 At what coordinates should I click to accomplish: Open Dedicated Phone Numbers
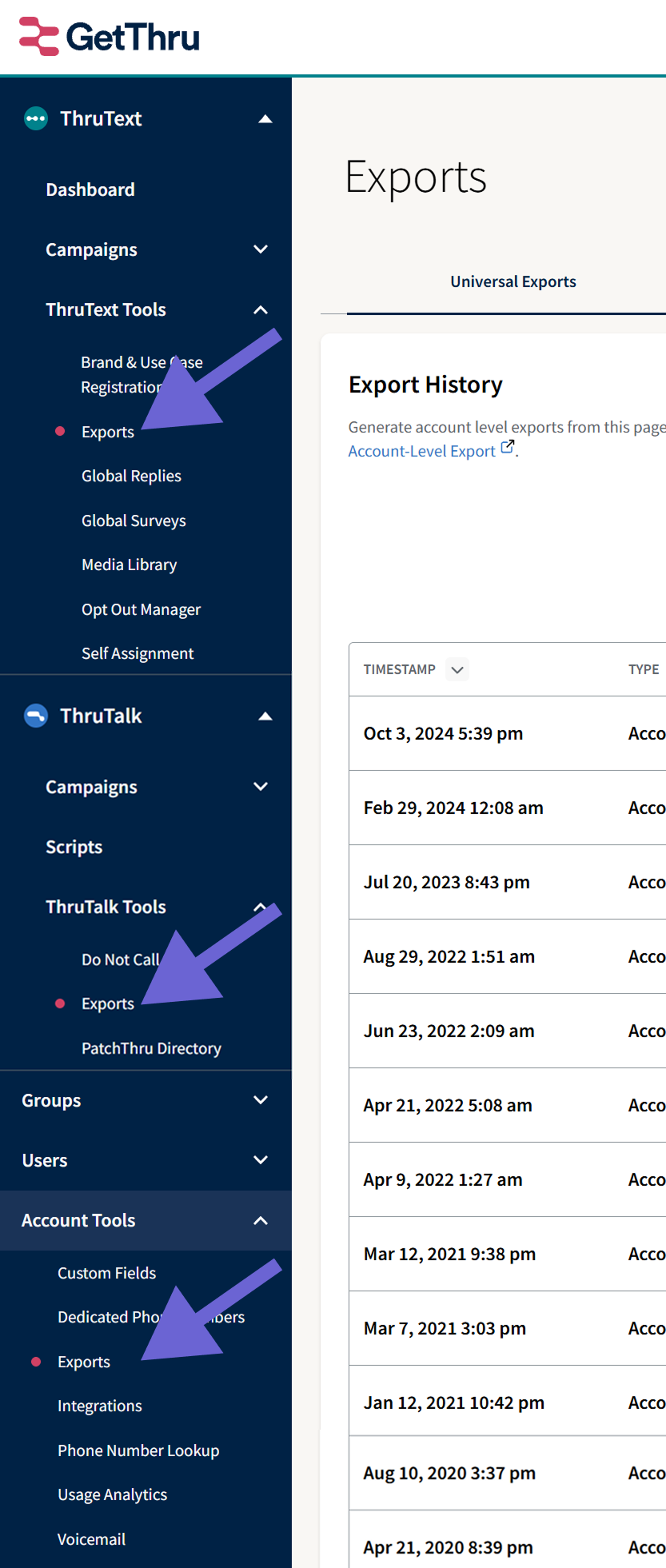click(151, 1317)
